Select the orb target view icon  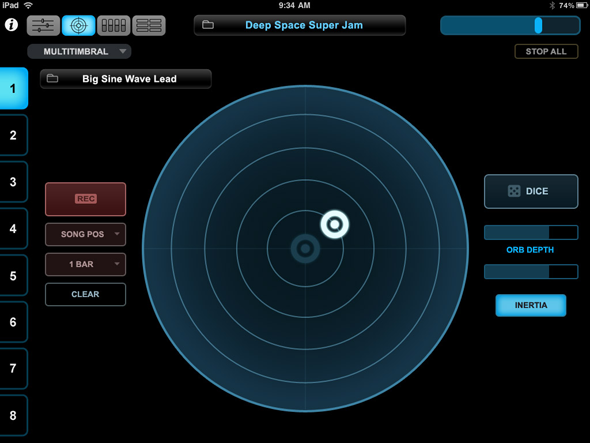pos(78,26)
